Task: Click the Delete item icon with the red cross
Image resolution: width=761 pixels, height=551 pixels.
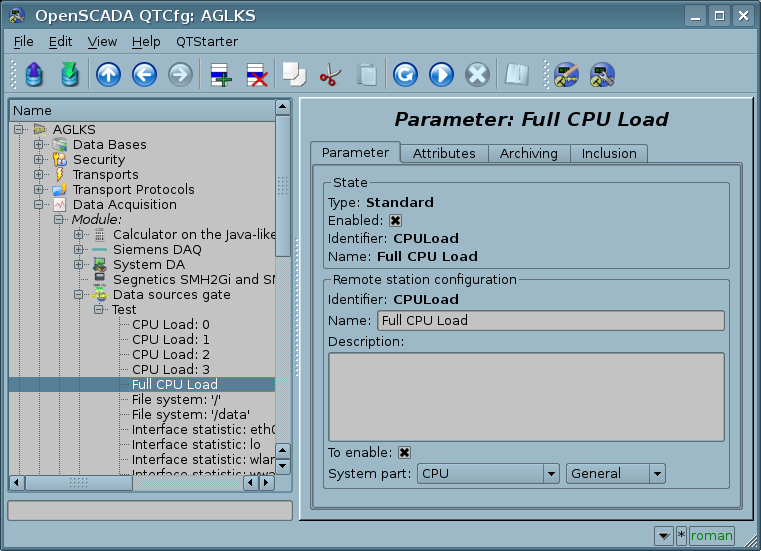Action: click(257, 75)
